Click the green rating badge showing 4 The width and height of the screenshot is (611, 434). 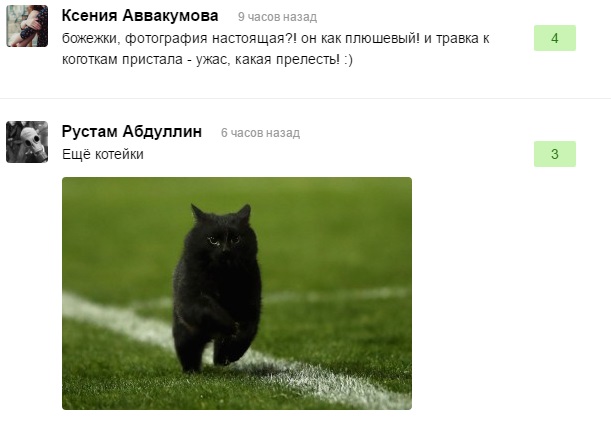click(x=554, y=38)
